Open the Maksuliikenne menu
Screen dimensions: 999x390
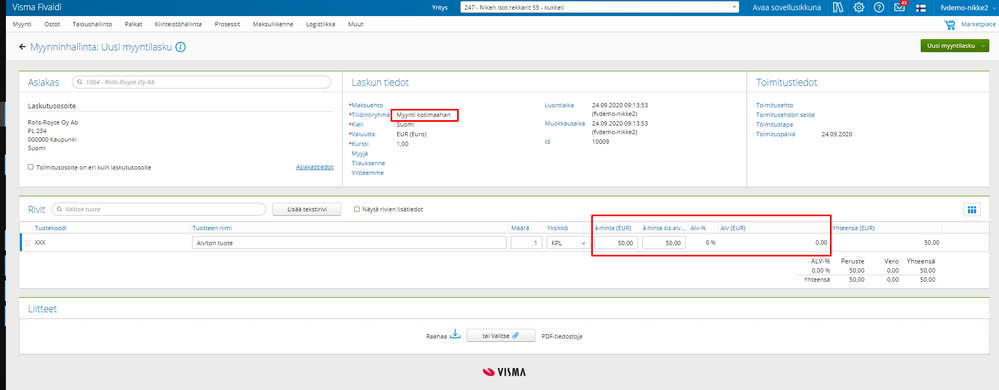[273, 24]
